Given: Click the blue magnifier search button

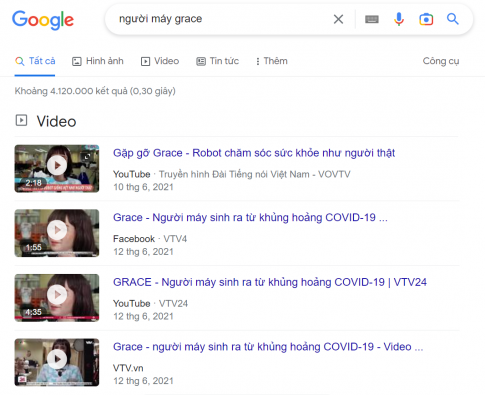Looking at the screenshot, I should tap(452, 19).
